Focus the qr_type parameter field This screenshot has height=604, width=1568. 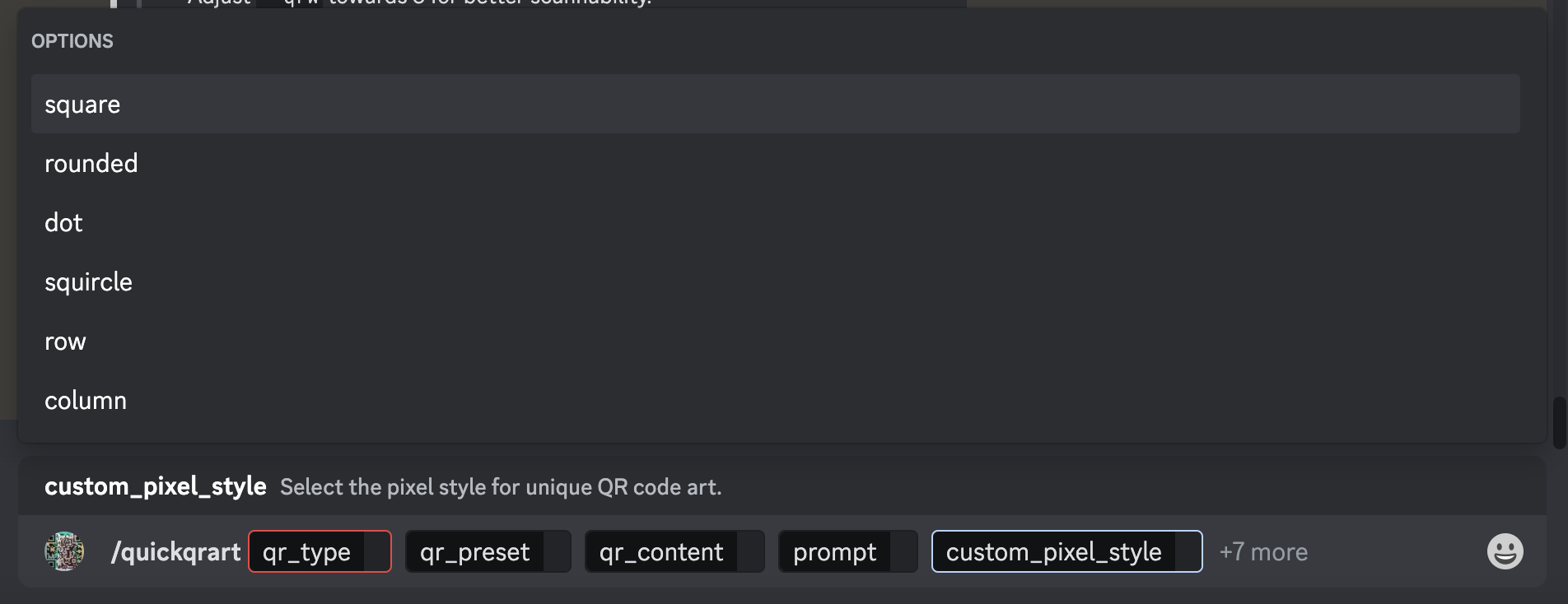click(x=320, y=551)
